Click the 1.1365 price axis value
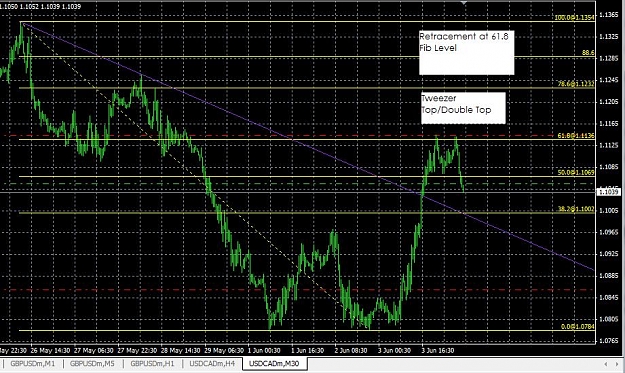The height and width of the screenshot is (373, 625). [x=609, y=15]
